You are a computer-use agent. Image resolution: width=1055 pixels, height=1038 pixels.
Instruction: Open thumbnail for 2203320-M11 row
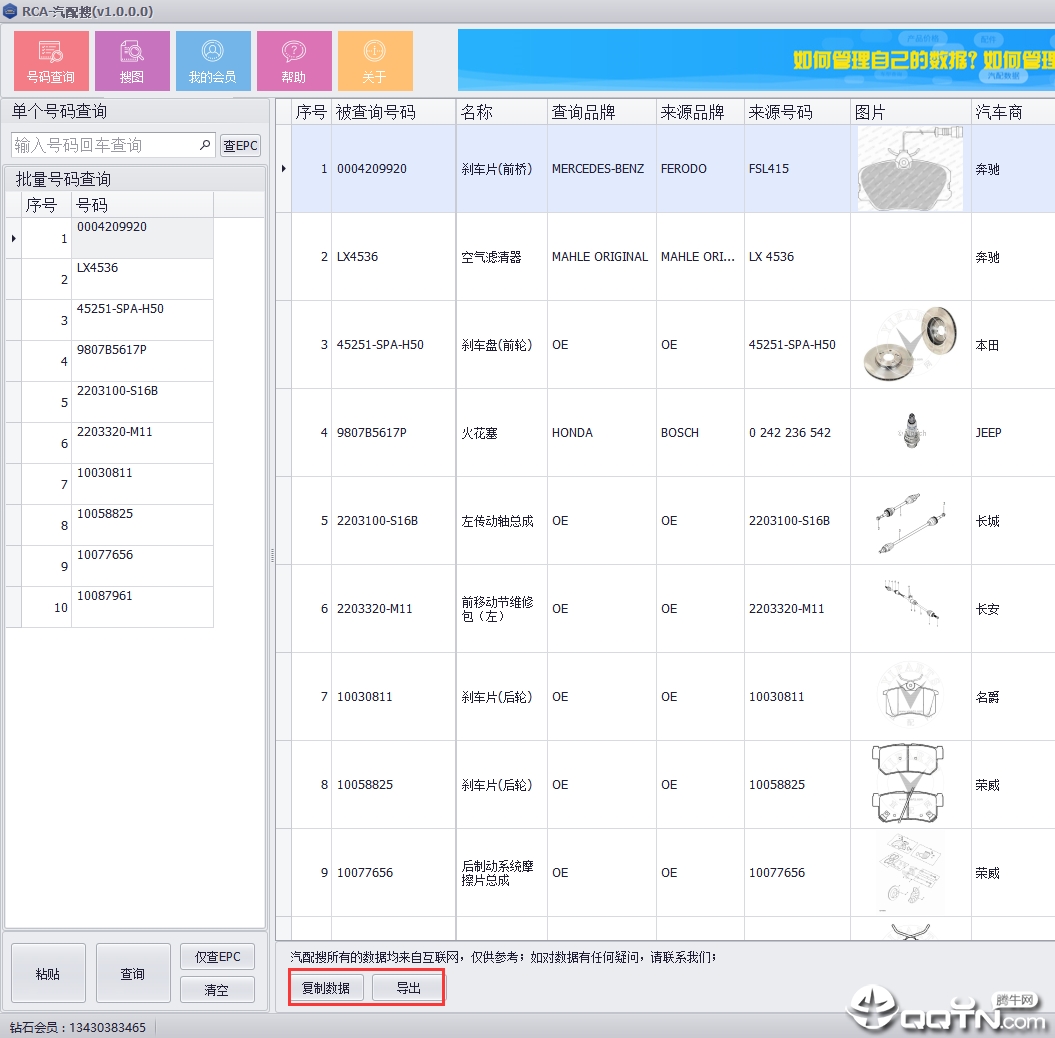tap(912, 602)
